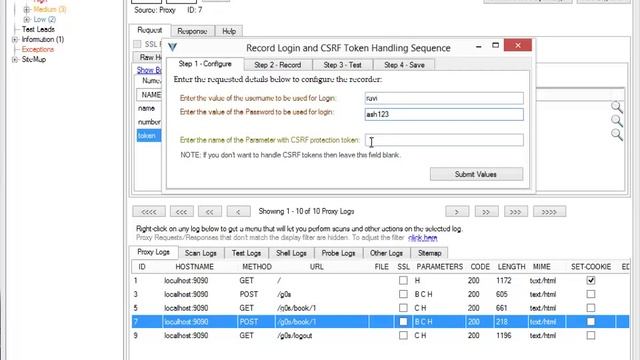Viewport: 640px width, 360px height.
Task: Click the METHOD column header
Action: click(257, 267)
